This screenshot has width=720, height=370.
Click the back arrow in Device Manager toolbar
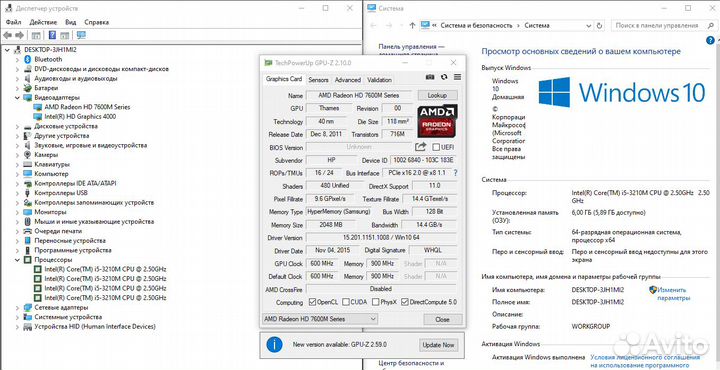click(x=7, y=35)
